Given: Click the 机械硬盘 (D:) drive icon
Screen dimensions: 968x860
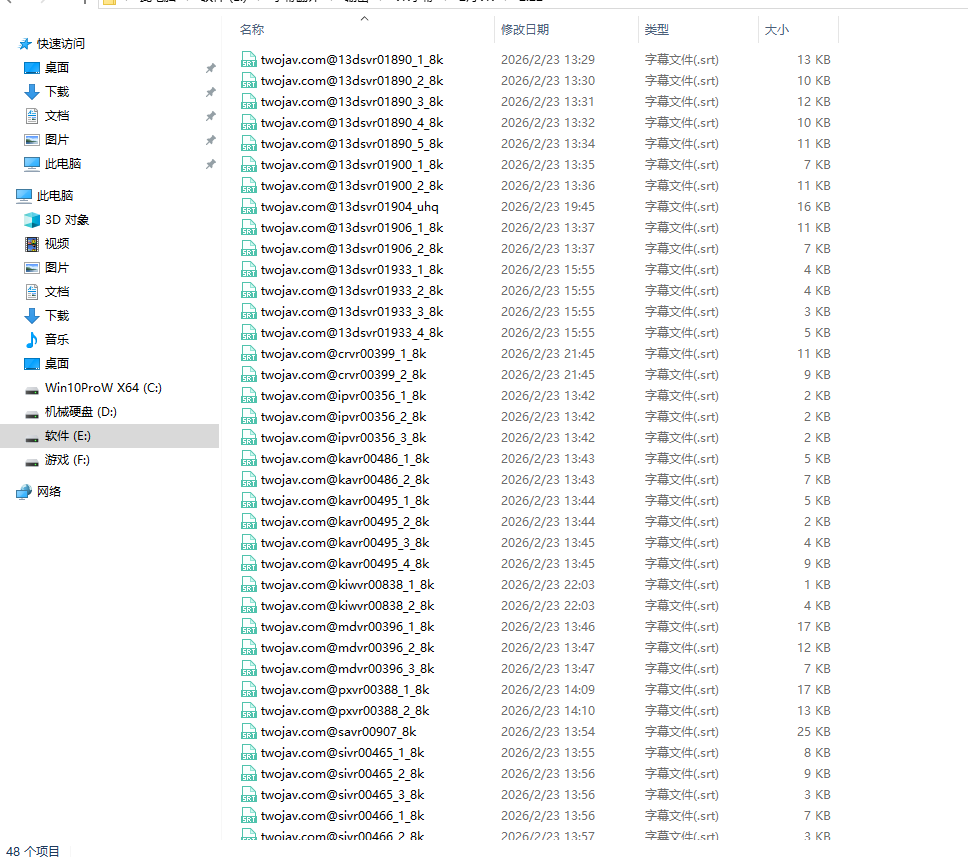Looking at the screenshot, I should pos(32,414).
